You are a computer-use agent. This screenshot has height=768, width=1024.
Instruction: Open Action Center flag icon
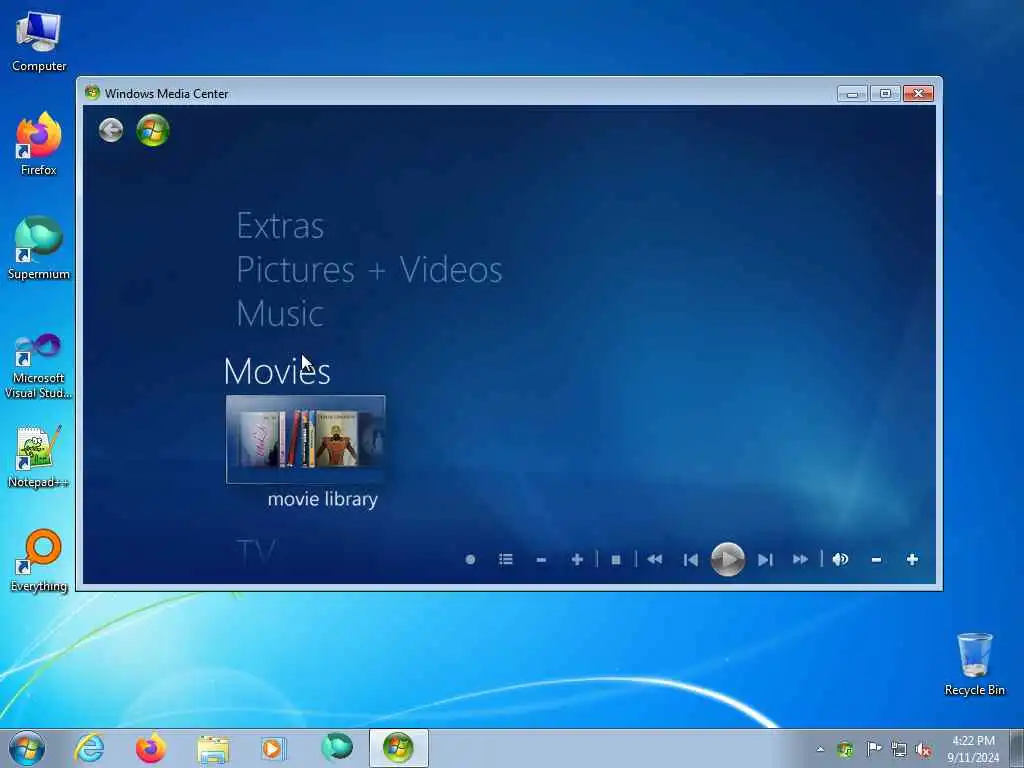[x=873, y=749]
